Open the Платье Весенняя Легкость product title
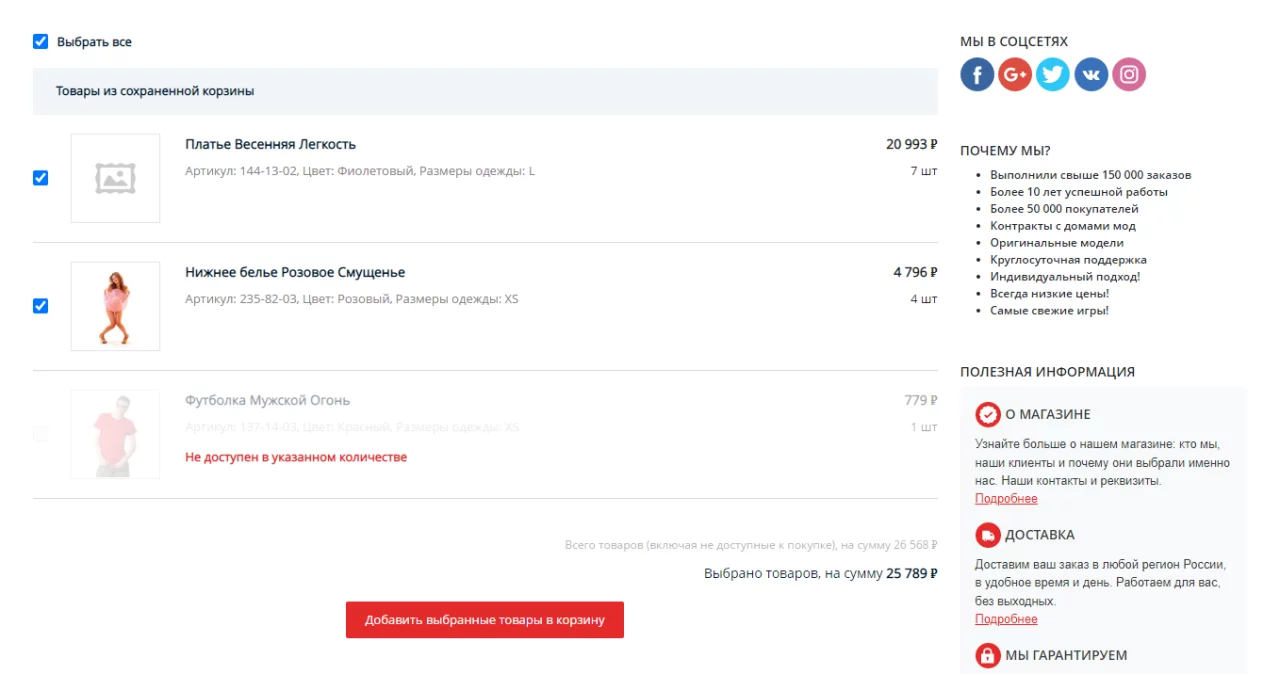Screen dimensions: 1280x674 (x=270, y=144)
